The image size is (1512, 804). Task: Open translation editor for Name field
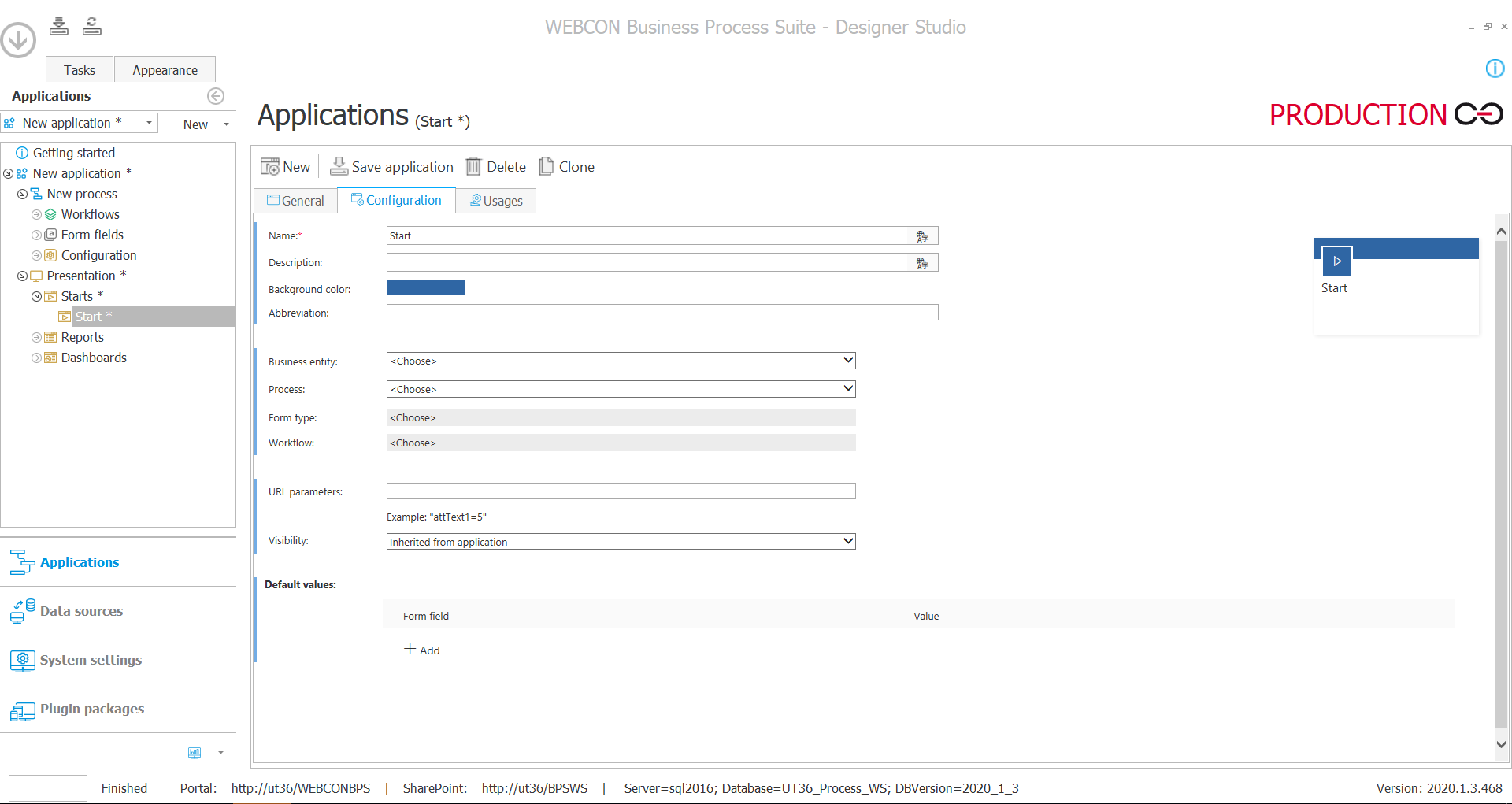click(922, 236)
